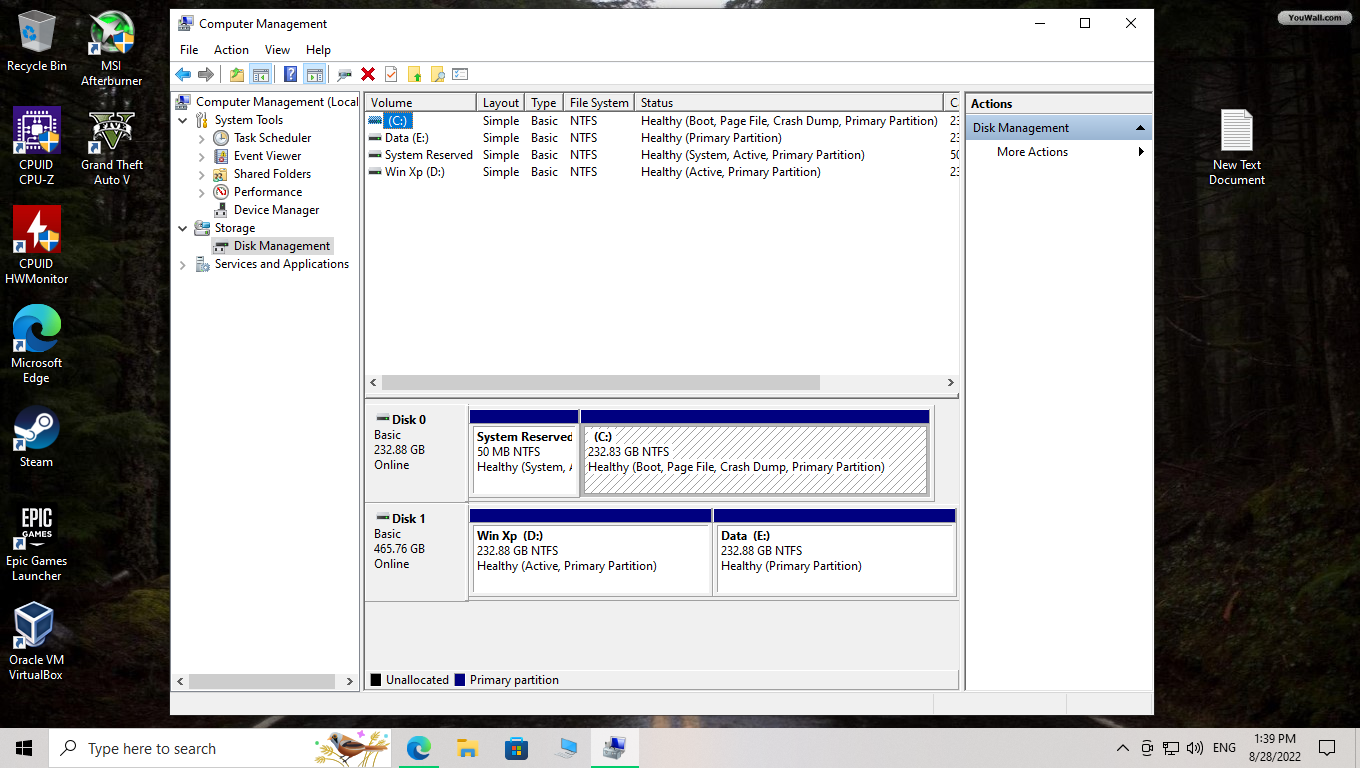This screenshot has width=1360, height=768.
Task: Open the notification center icon
Action: tap(1327, 748)
